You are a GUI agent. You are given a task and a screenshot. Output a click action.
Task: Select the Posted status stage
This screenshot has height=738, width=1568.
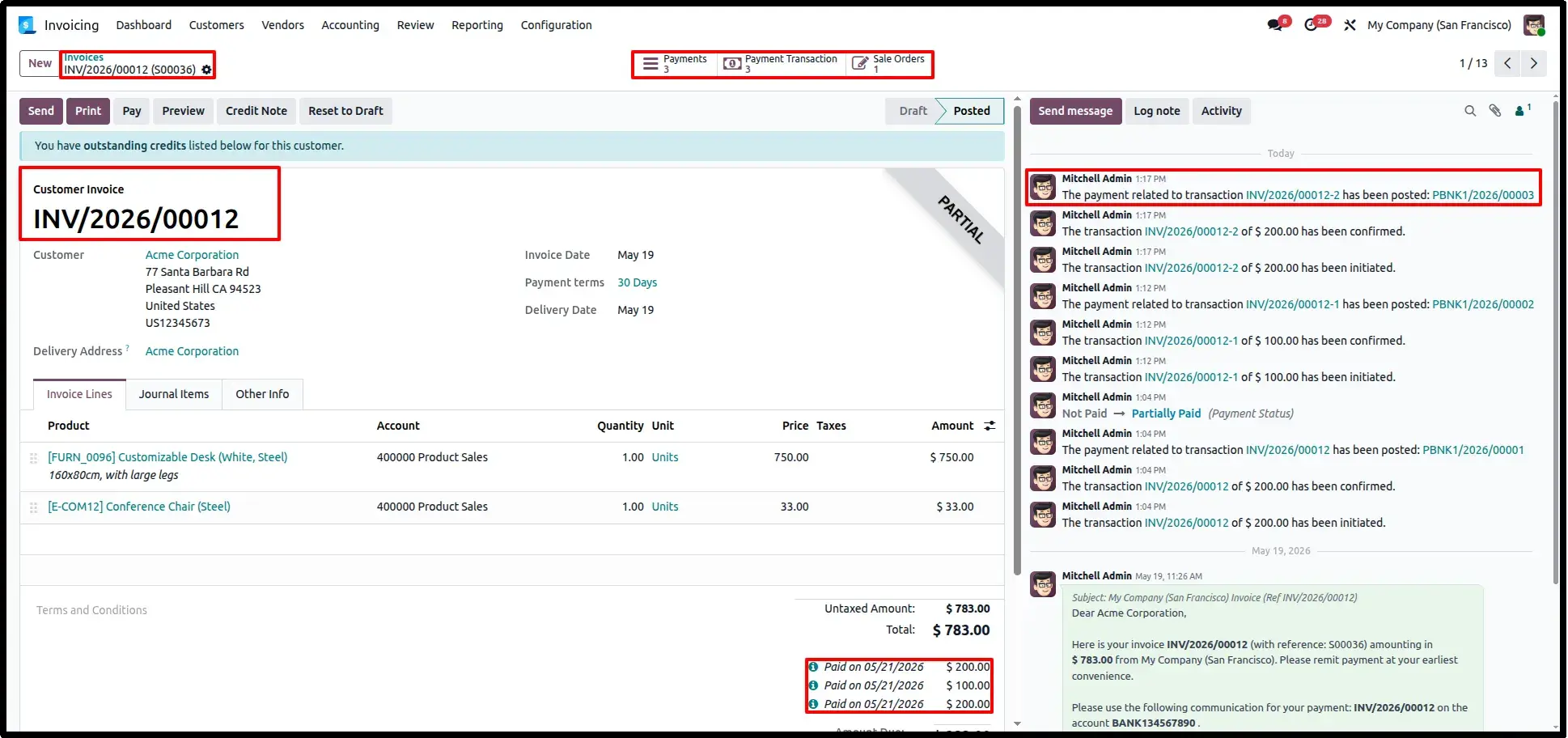[971, 111]
